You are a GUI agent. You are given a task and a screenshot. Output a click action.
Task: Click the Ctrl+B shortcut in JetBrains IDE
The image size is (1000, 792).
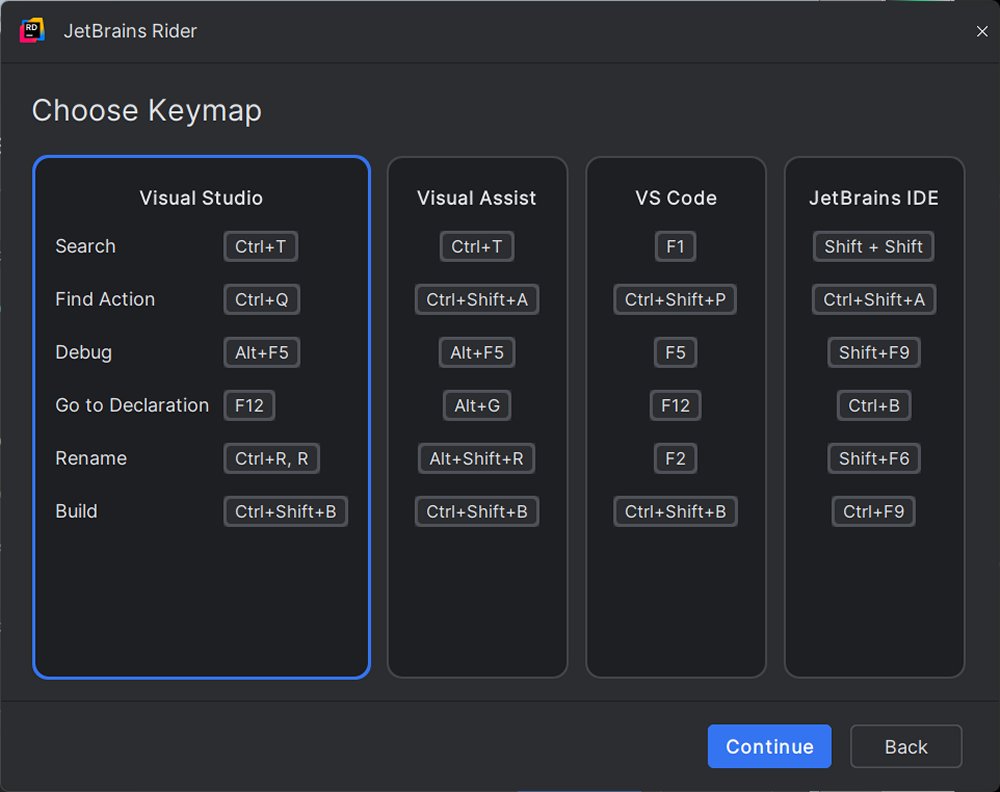(874, 405)
